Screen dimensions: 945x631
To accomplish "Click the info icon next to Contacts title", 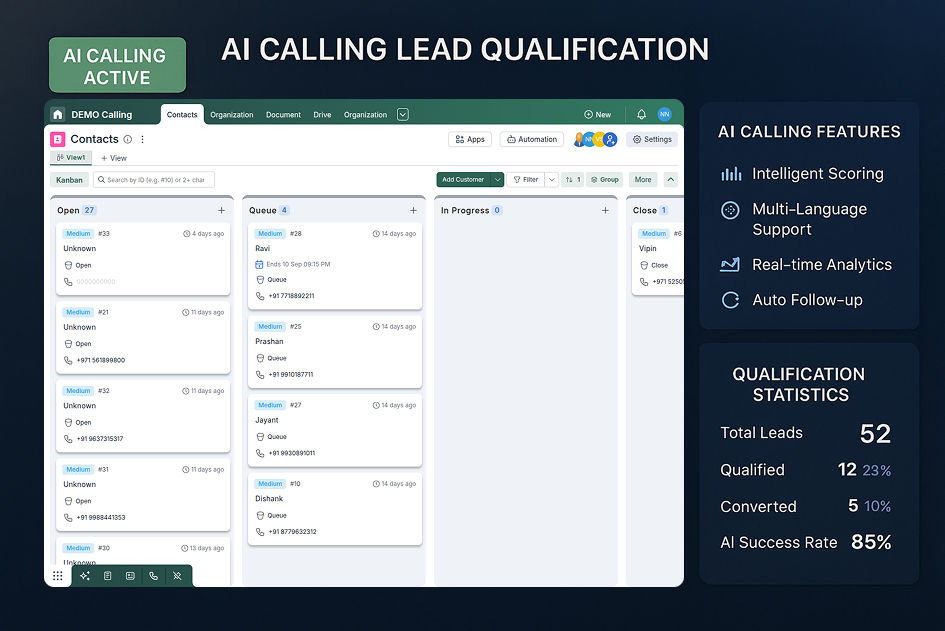I will 128,140.
